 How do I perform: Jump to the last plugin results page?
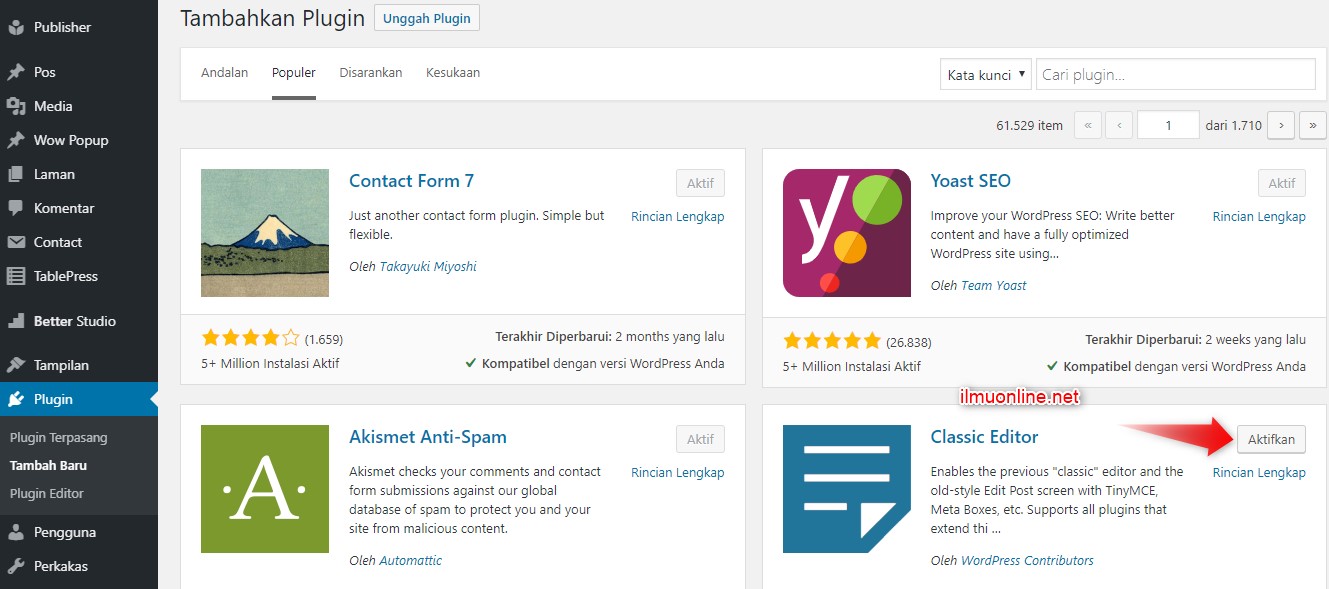(x=1312, y=125)
